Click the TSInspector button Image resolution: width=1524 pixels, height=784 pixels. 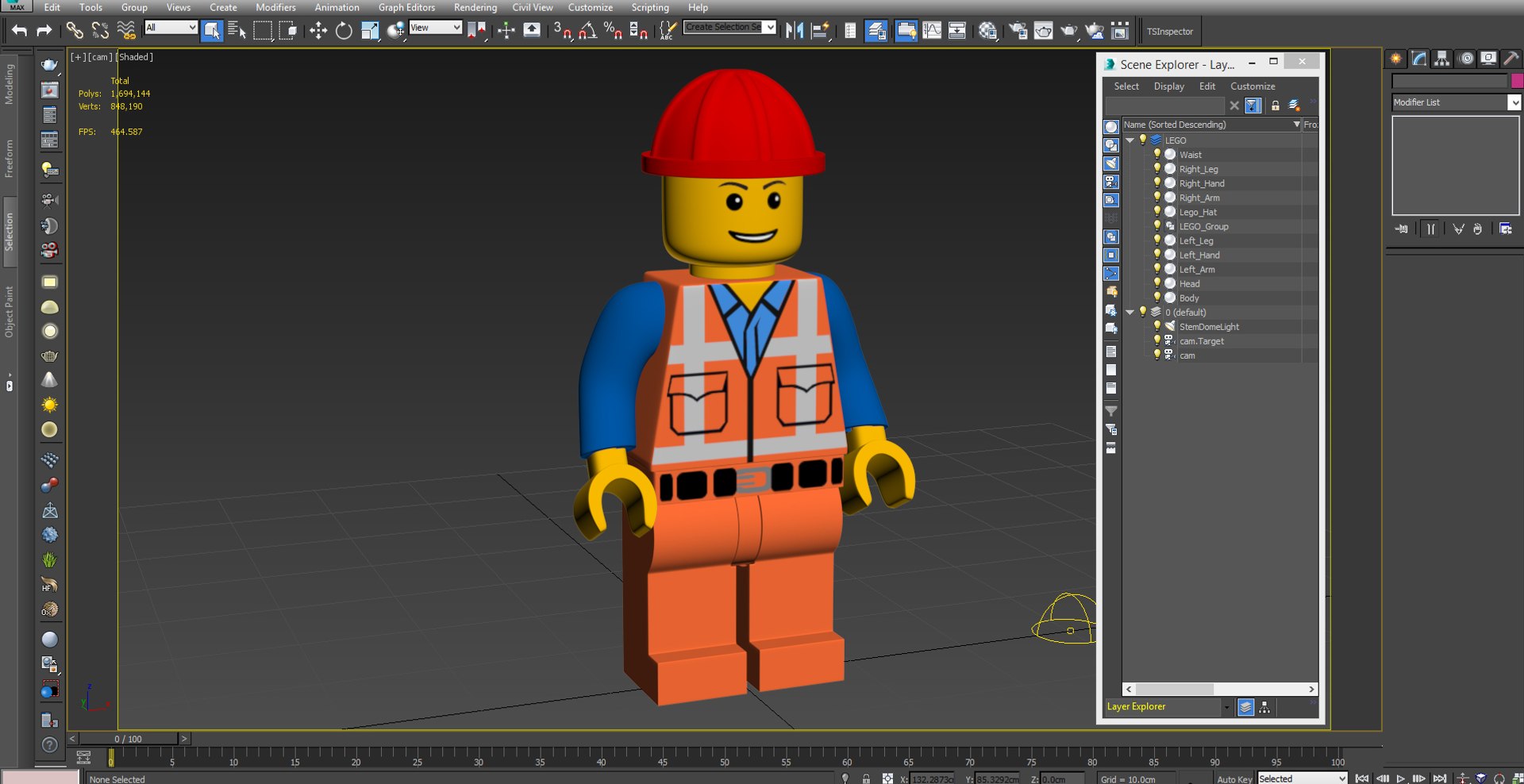(1170, 32)
